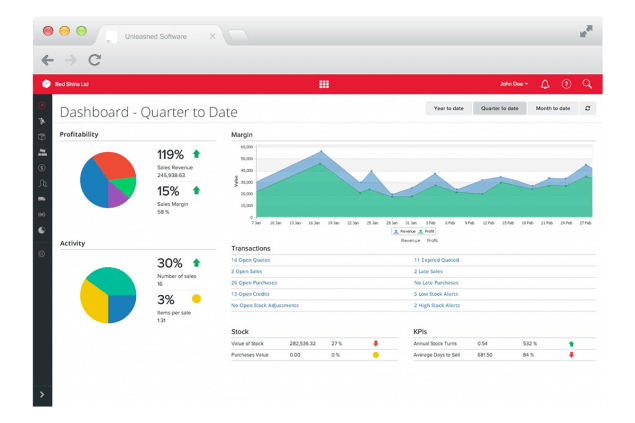Open search with the magnifier icon
Viewport: 635px width, 423px height.
587,84
